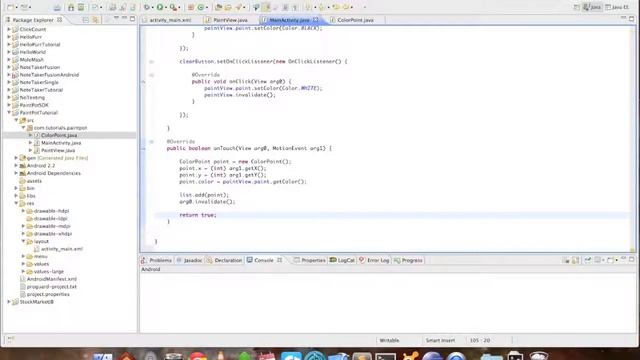
Task: Open the Android SDK Manager icon
Action: tap(71, 7)
